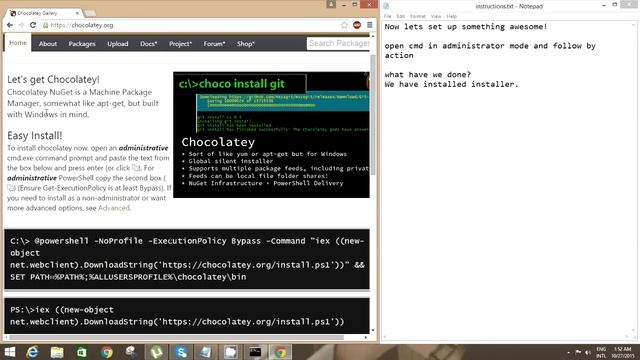Open the Windows Start button
The width and height of the screenshot is (640, 360).
pos(9,352)
